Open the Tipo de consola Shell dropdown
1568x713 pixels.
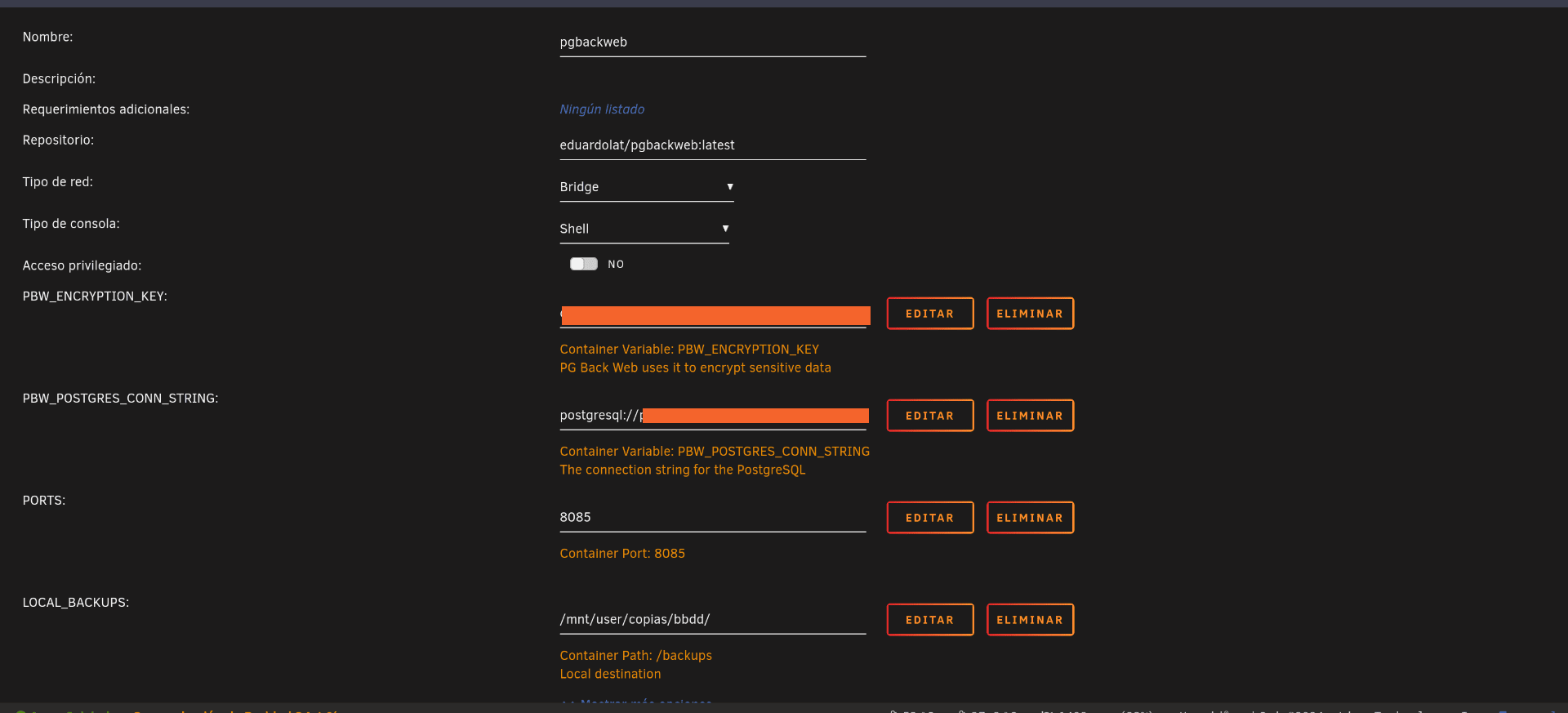tap(644, 229)
